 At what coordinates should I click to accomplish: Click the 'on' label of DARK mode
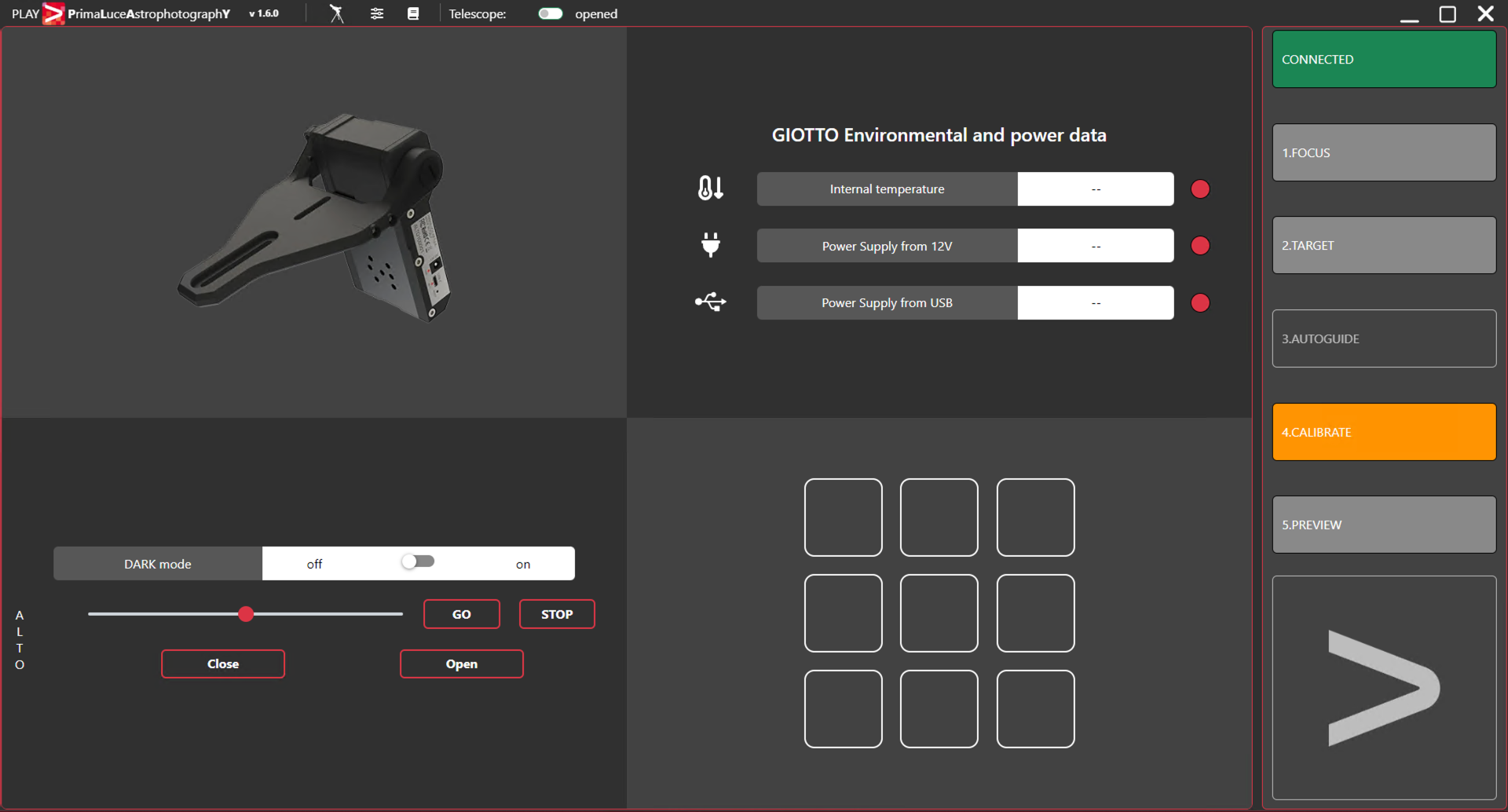(x=523, y=565)
